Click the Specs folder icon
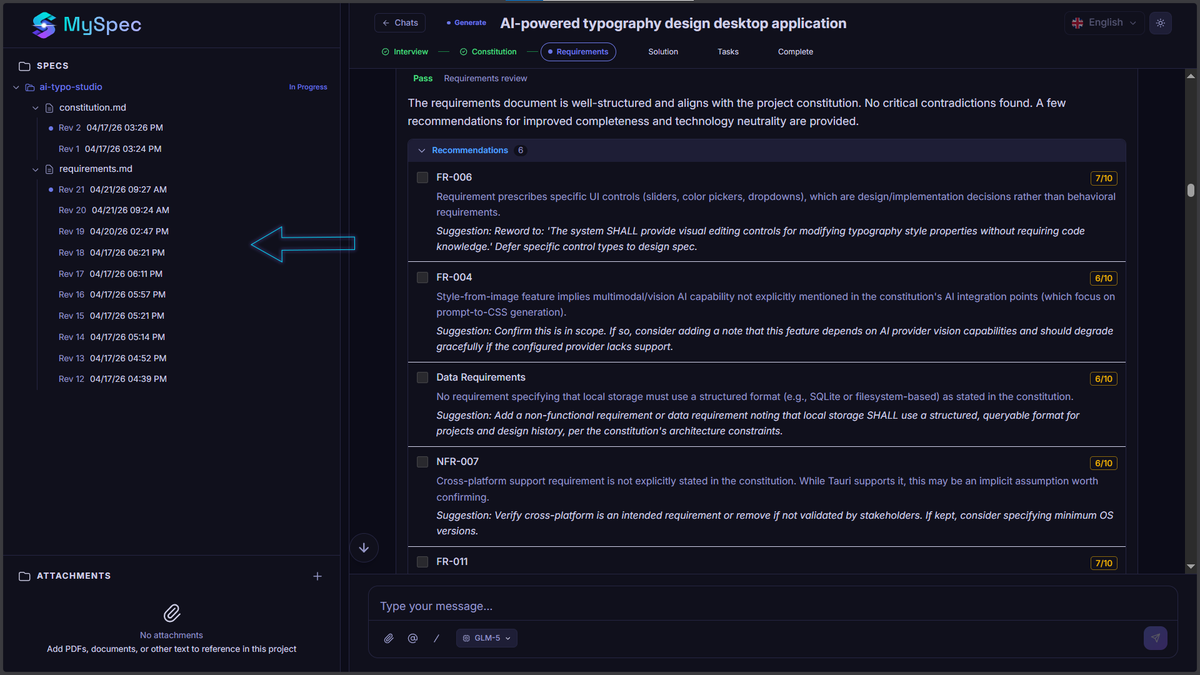Screen dimensions: 1200x675 click(24, 66)
